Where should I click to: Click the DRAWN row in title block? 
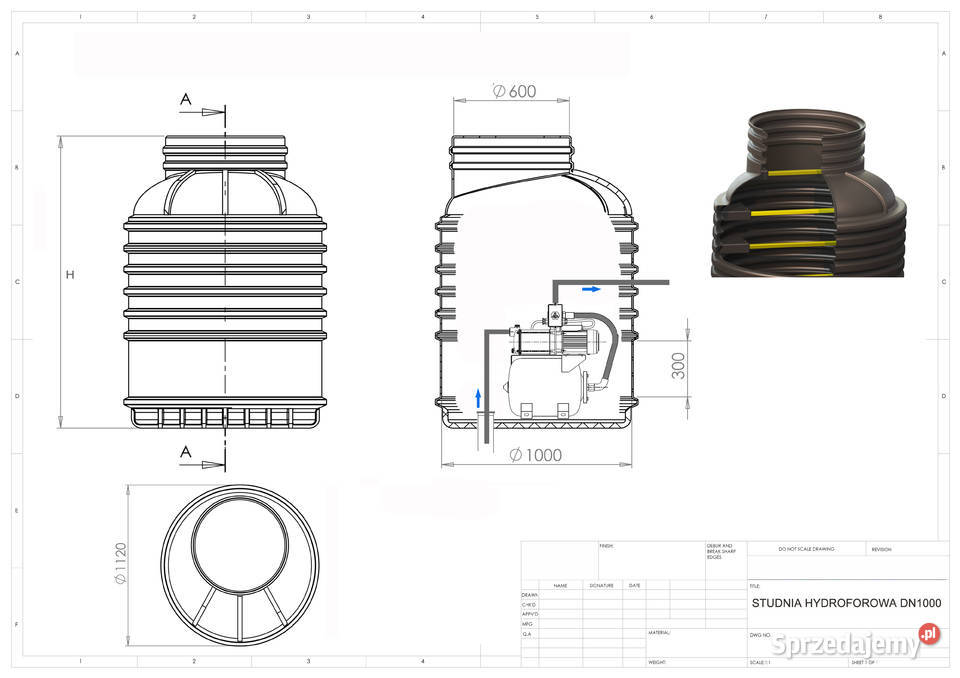click(530, 595)
